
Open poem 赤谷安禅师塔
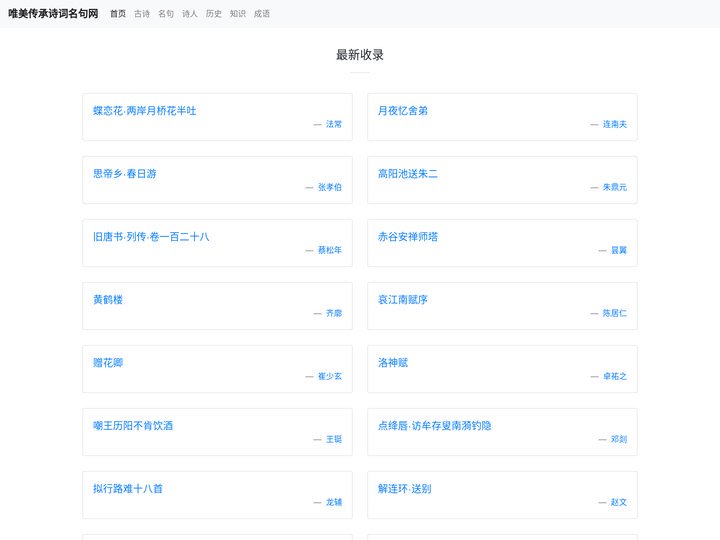click(x=408, y=236)
